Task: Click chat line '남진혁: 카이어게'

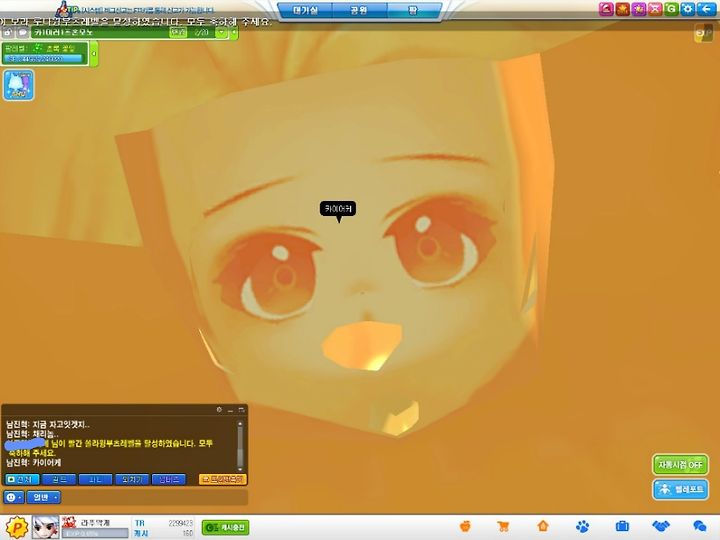Action: click(x=33, y=462)
